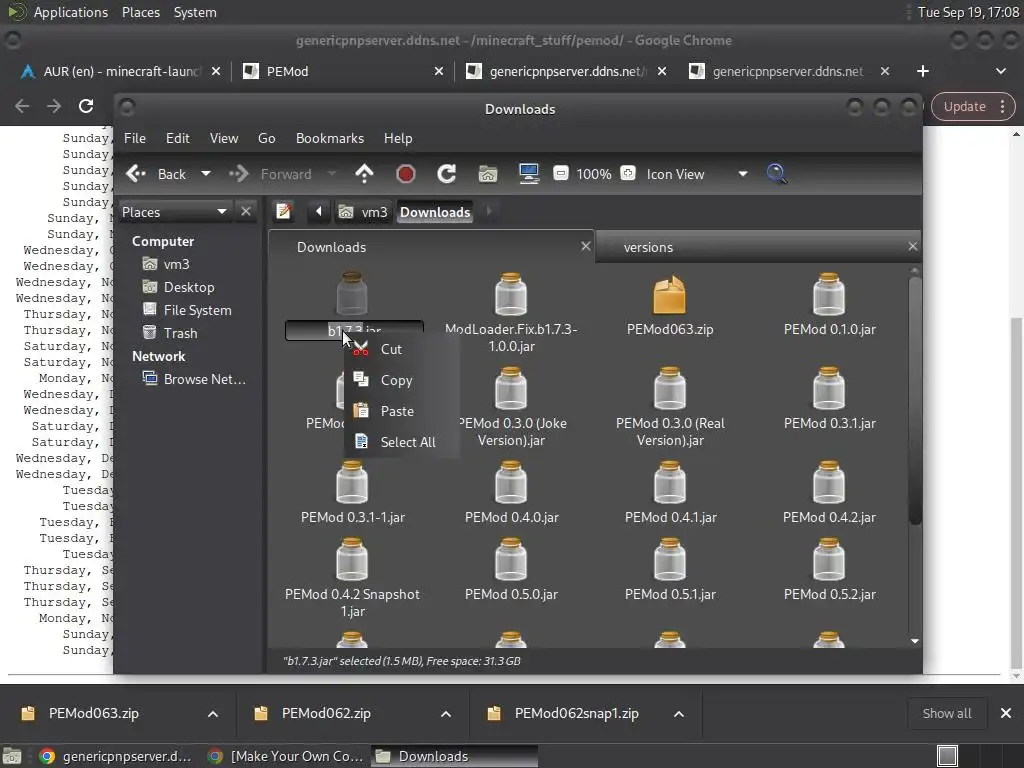Select PEMod063.zip archive icon

tap(669, 295)
